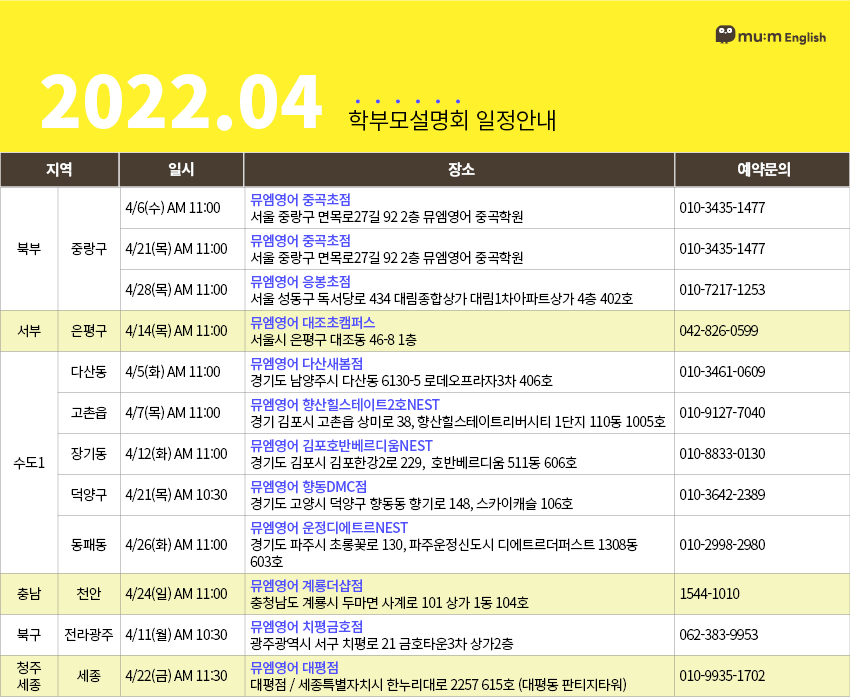
Task: Open 뮤엠영어 중곡초점 link in 4/21 AM 11:00 row
Action: [x=300, y=241]
